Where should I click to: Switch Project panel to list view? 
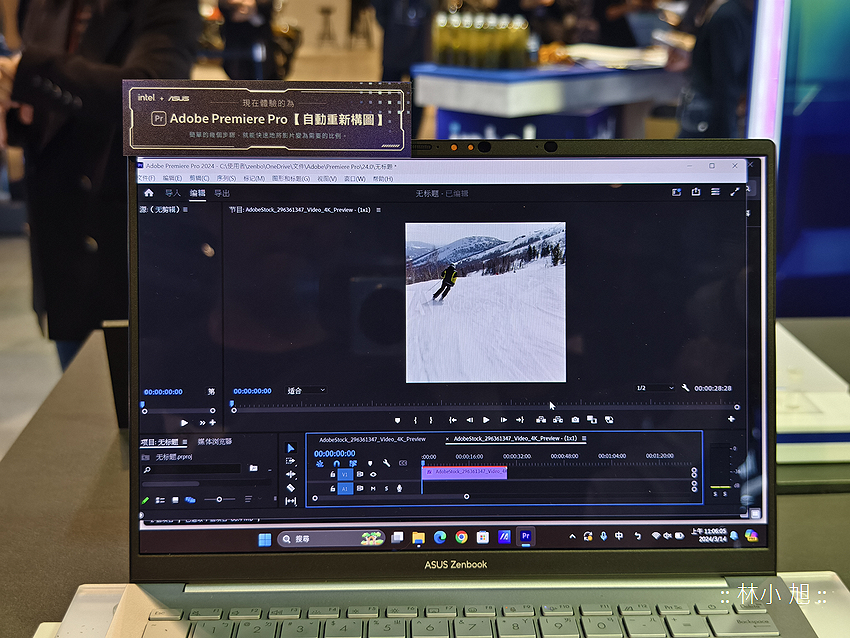160,500
